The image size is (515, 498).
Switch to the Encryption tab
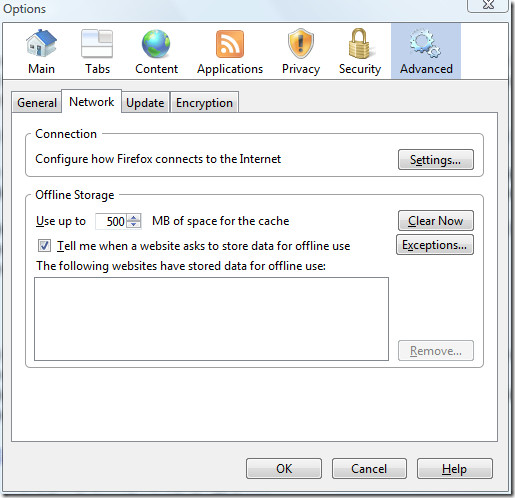tap(204, 103)
